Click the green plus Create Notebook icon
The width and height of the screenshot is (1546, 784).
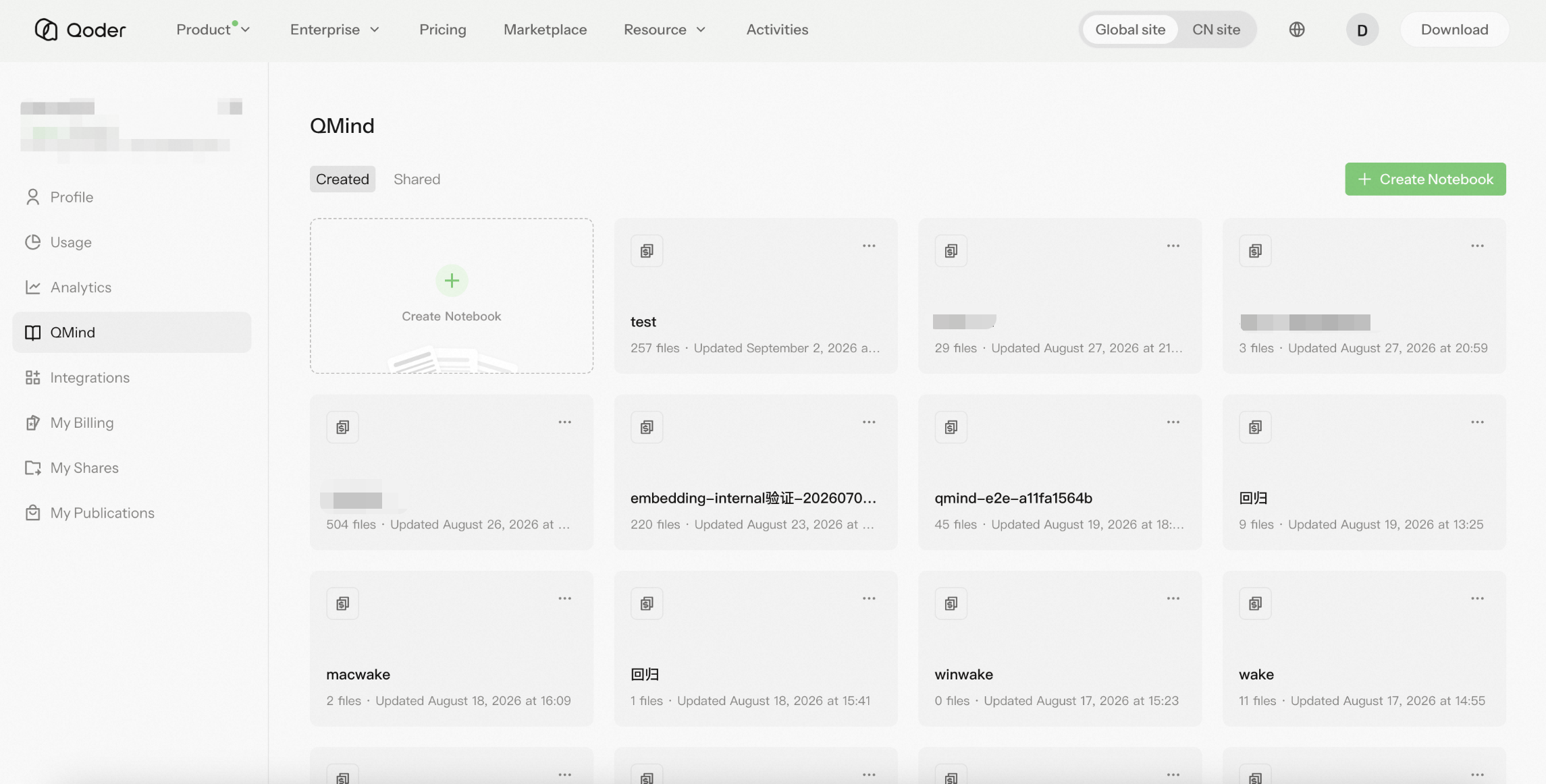452,281
